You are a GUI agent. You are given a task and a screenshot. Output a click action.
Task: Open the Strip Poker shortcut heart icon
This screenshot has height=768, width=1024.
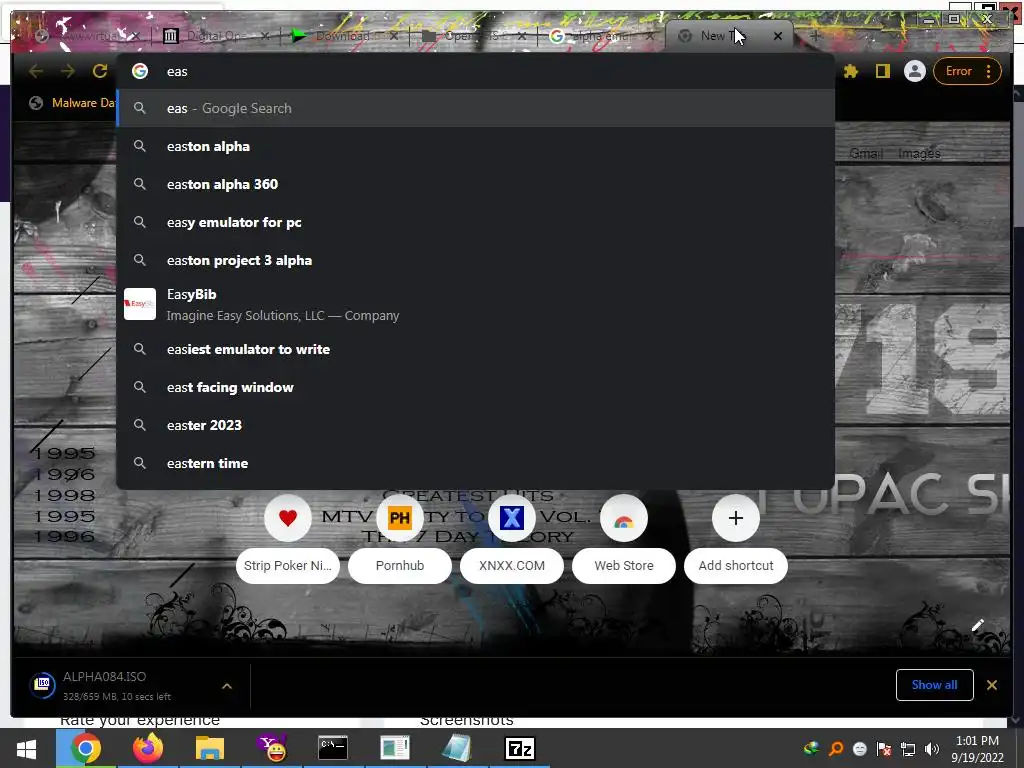288,518
